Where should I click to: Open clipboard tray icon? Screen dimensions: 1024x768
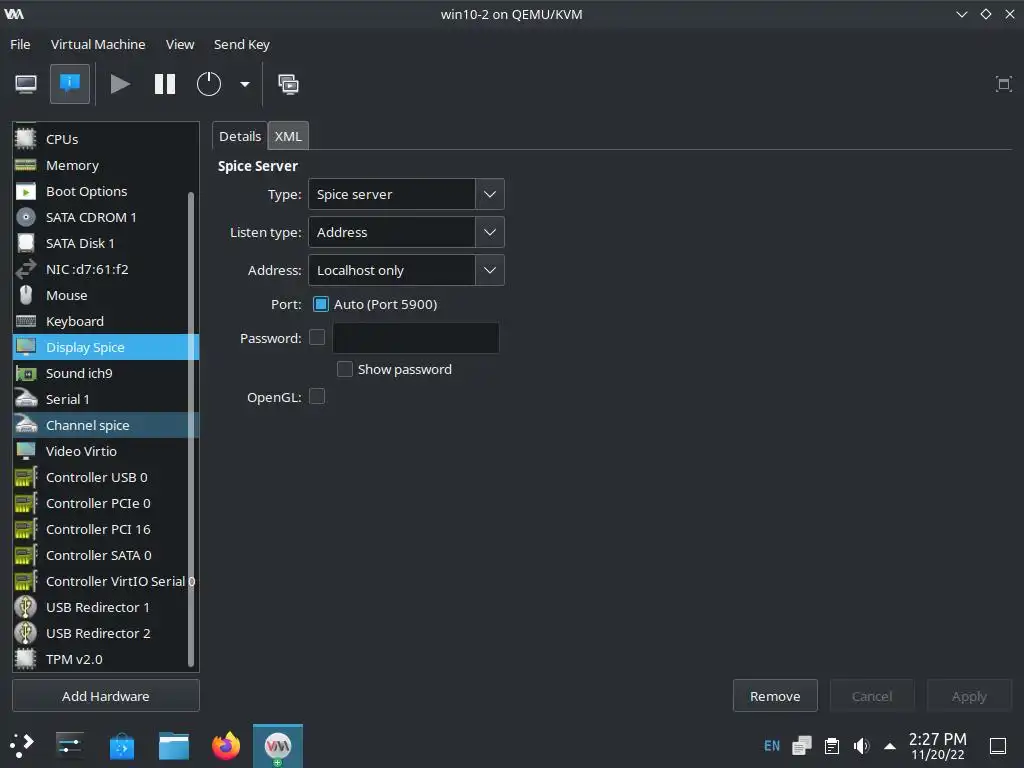(831, 746)
